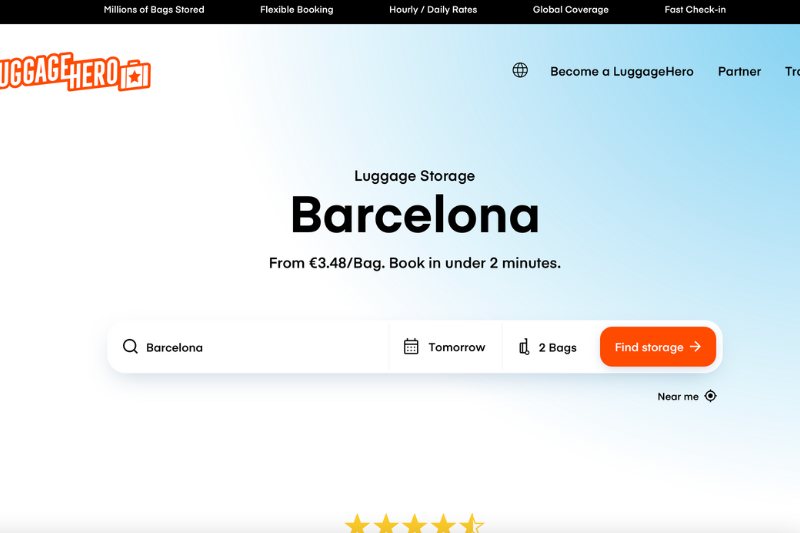Click the calendar icon
800x533 pixels.
[x=411, y=347]
